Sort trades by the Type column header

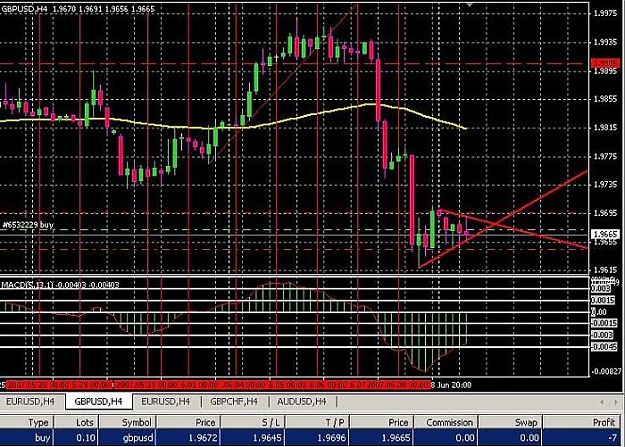[x=27, y=422]
